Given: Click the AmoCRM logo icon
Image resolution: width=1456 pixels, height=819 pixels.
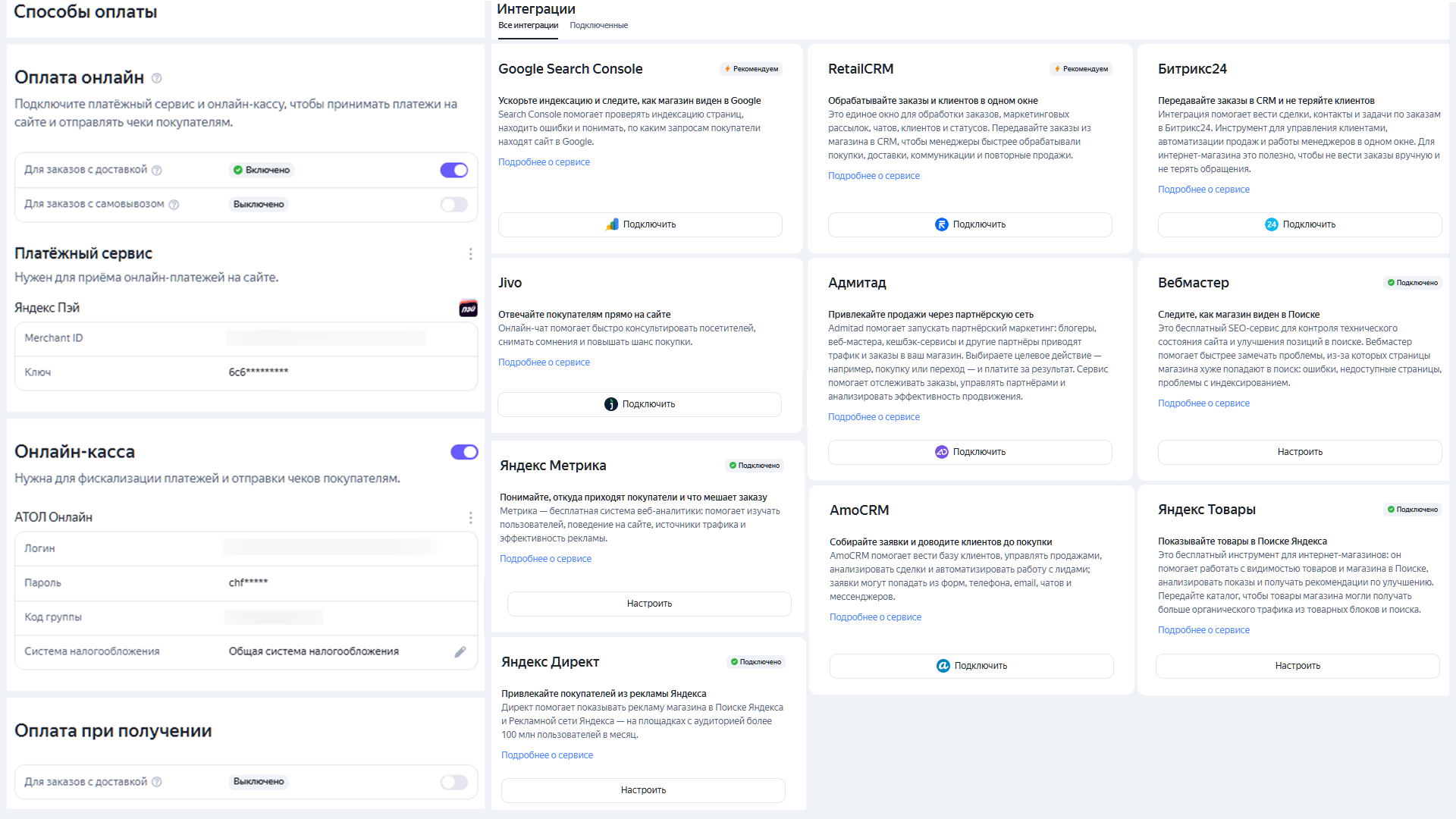Looking at the screenshot, I should click(x=943, y=666).
